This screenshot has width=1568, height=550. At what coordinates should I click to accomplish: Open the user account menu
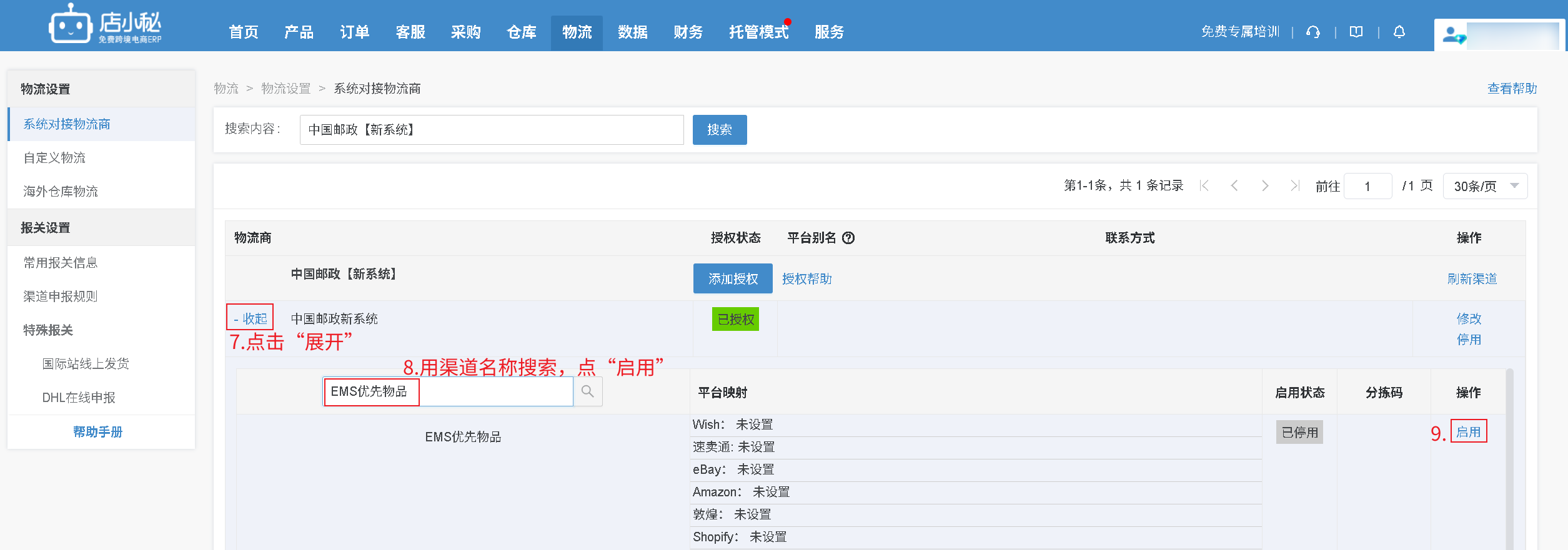pos(1499,35)
